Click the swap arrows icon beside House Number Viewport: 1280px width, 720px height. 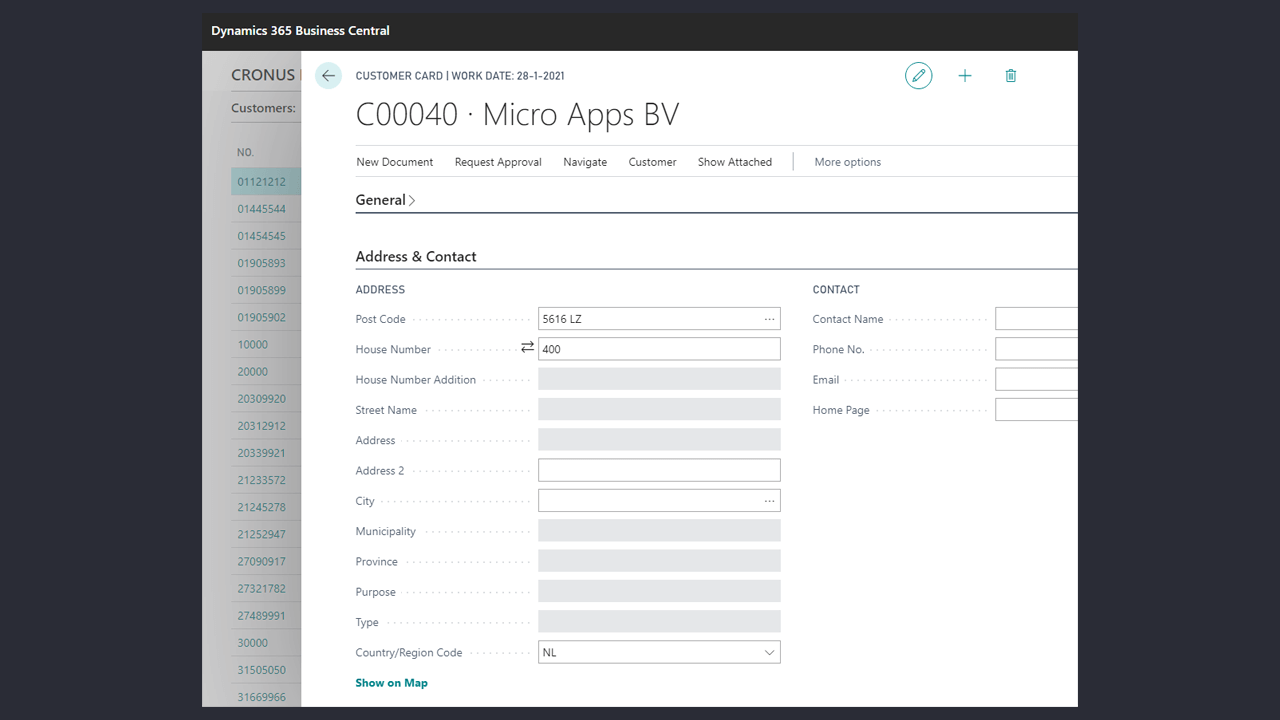(x=527, y=348)
